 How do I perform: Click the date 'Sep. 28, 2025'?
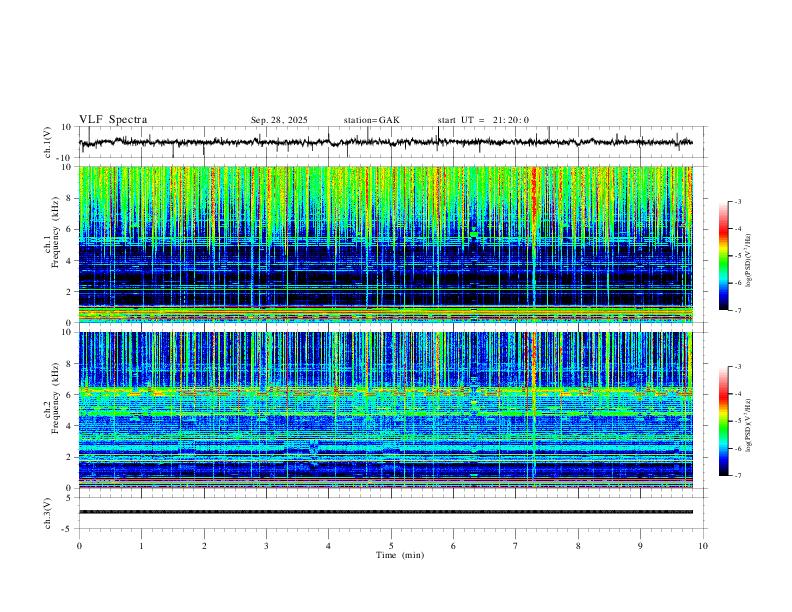tap(279, 120)
